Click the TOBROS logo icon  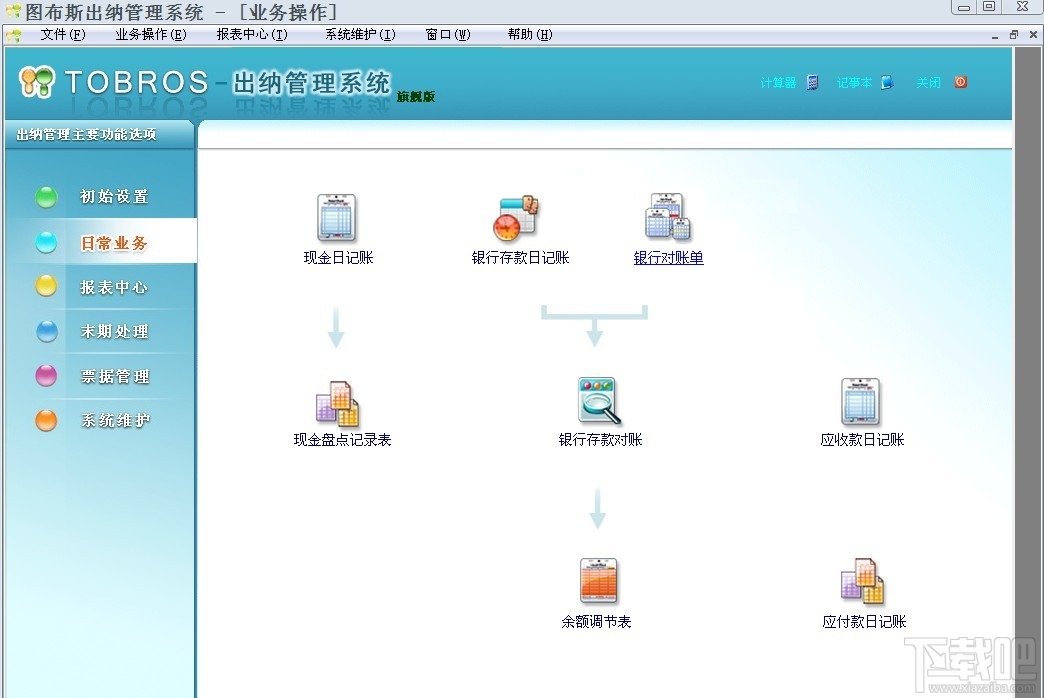pyautogui.click(x=37, y=82)
